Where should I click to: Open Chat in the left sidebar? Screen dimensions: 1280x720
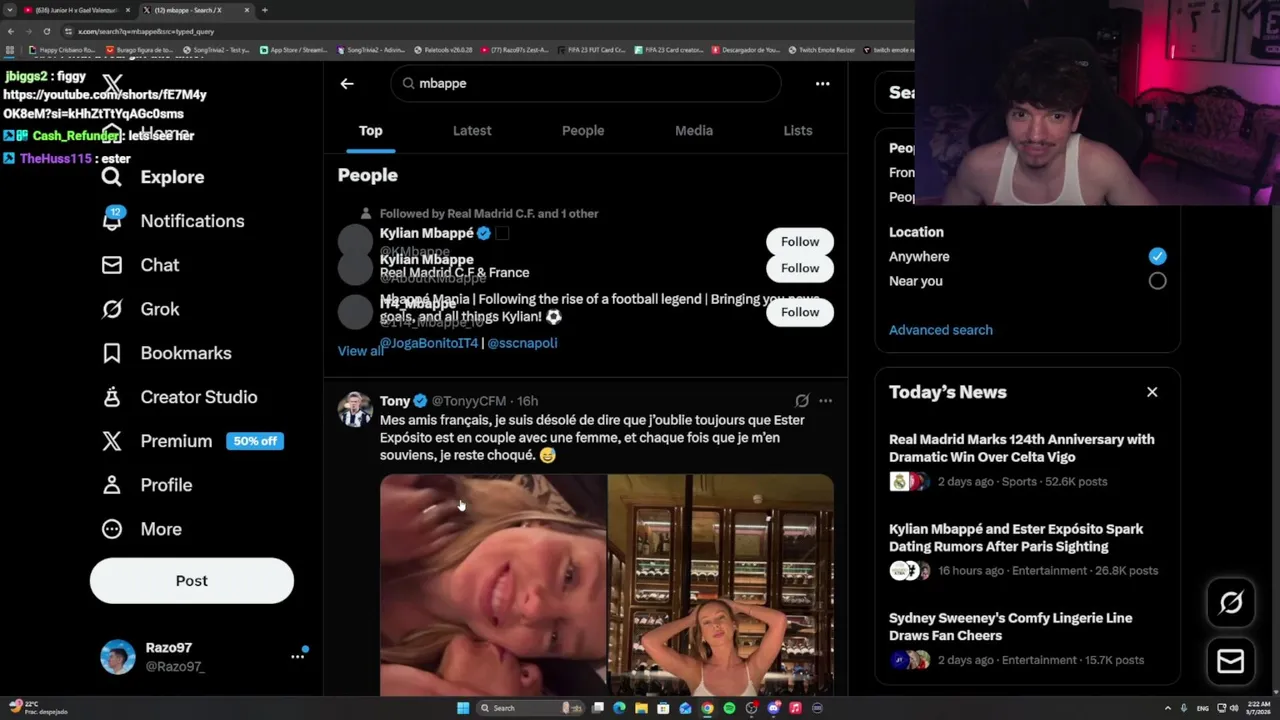141,265
